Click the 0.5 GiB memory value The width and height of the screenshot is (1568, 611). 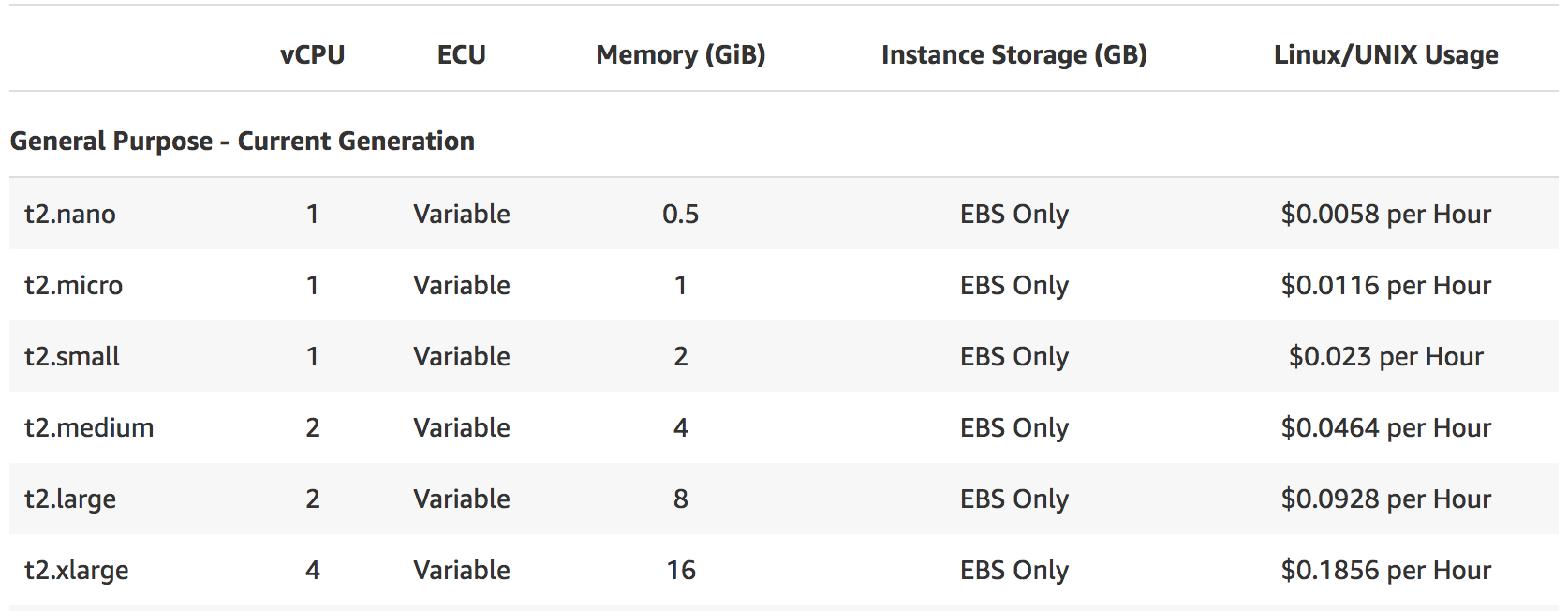pyautogui.click(x=680, y=215)
